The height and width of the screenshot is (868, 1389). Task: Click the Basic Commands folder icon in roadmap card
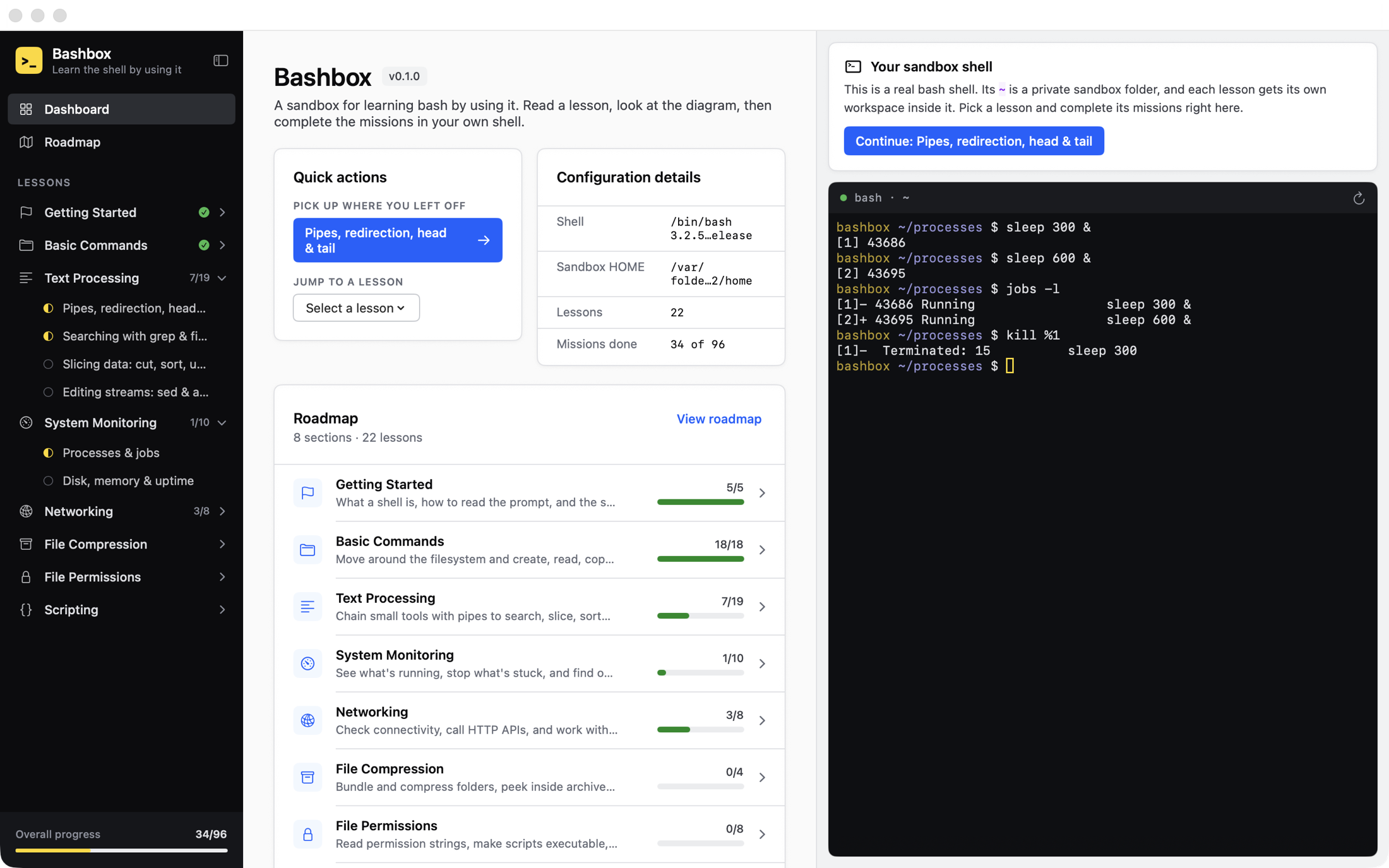pos(307,550)
